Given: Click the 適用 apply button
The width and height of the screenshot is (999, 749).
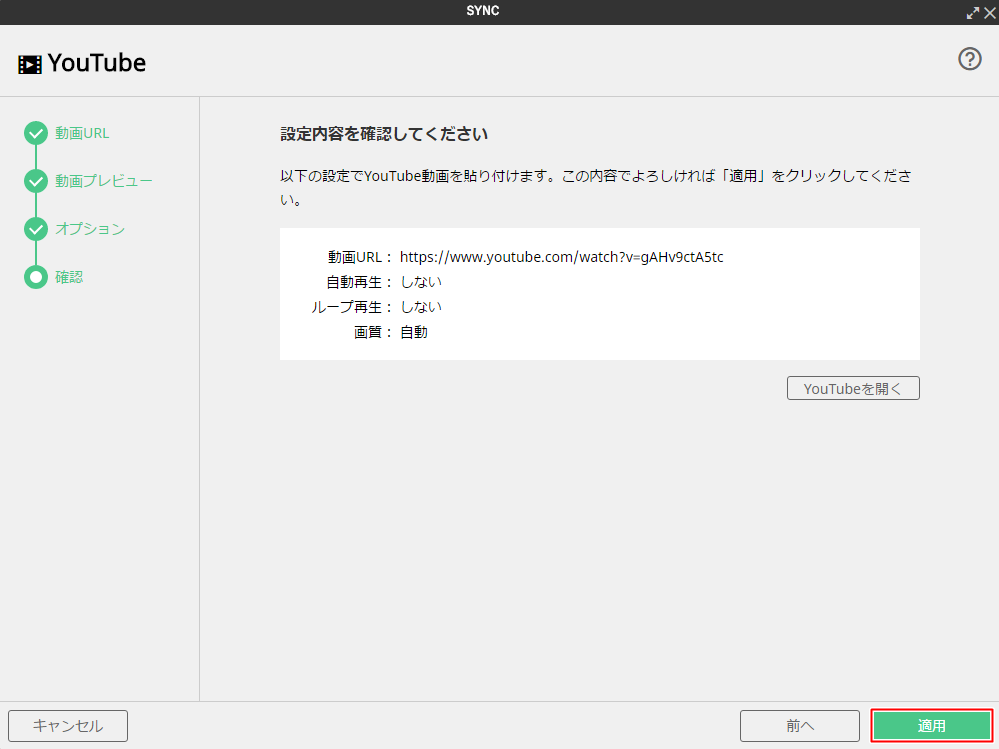Looking at the screenshot, I should 931,725.
